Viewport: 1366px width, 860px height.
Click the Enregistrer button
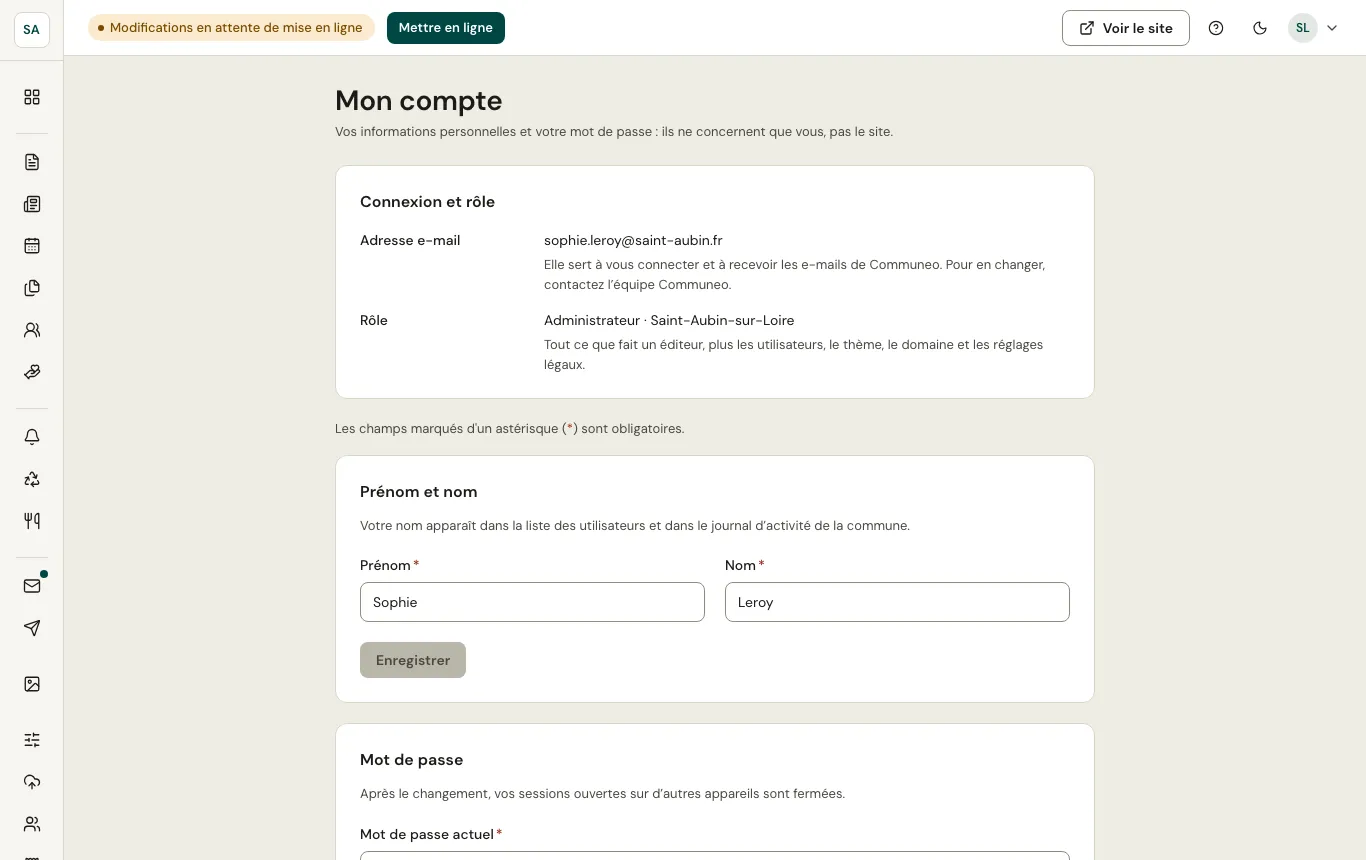(x=413, y=660)
